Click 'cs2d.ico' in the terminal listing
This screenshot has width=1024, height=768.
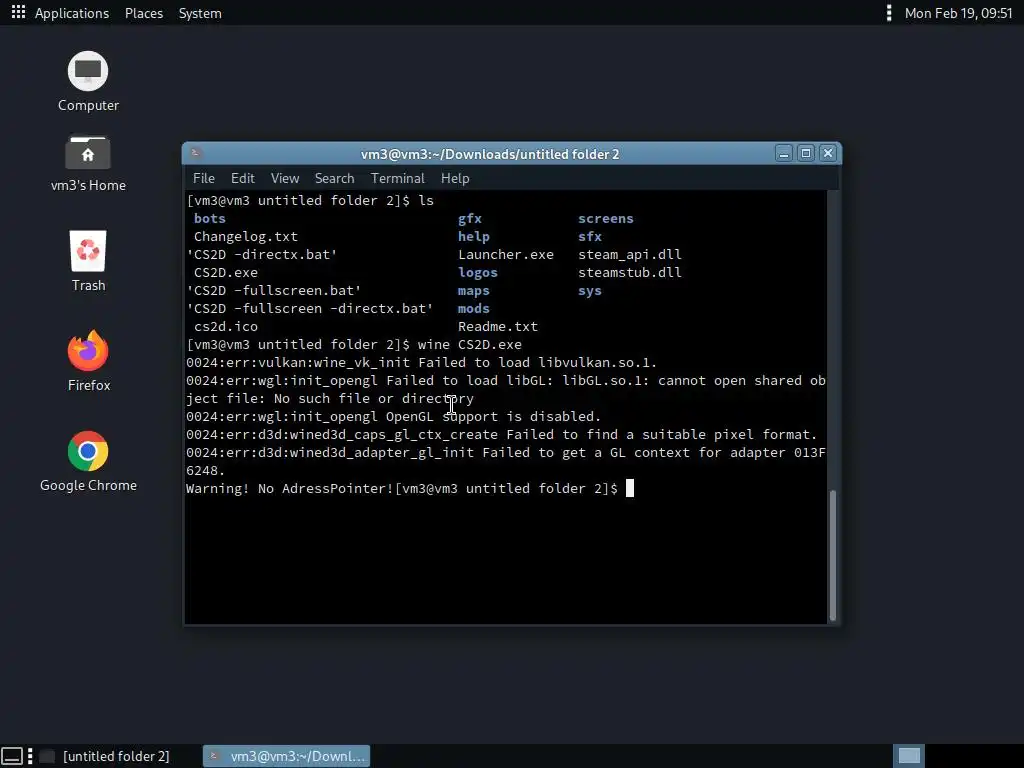point(225,327)
